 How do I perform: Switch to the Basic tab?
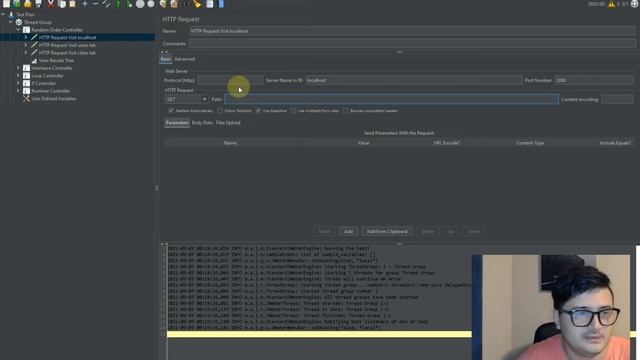[x=165, y=59]
